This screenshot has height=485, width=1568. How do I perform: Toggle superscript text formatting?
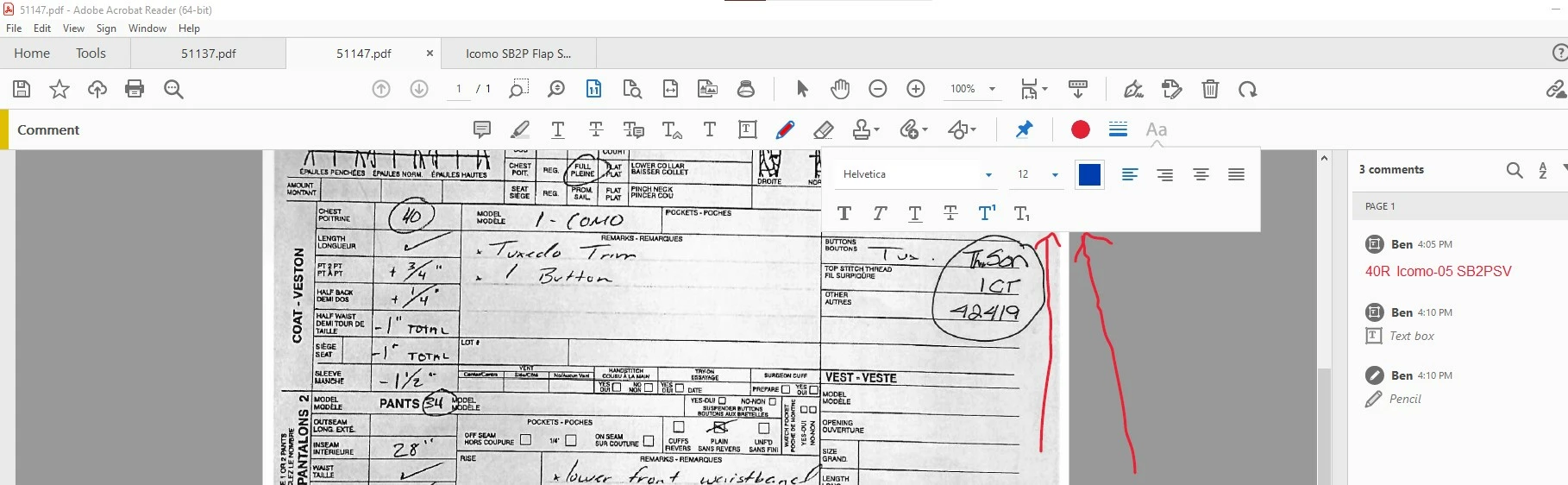(987, 213)
